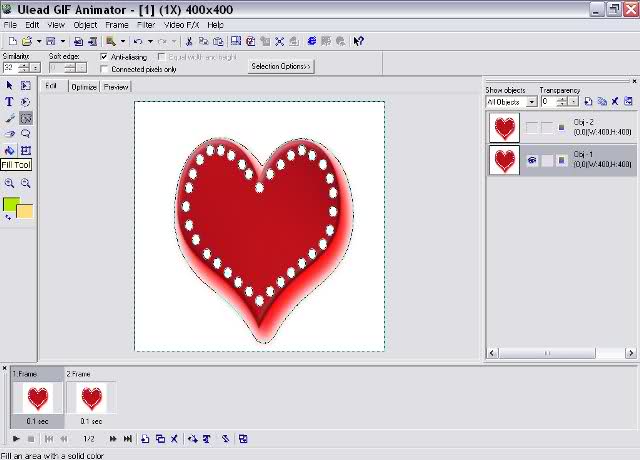Pick the green foreground color swatch

pos(10,204)
